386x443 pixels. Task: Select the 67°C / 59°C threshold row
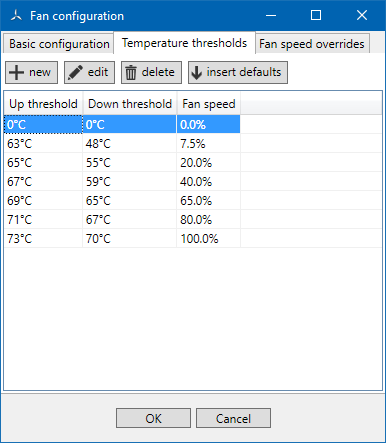[x=193, y=182]
